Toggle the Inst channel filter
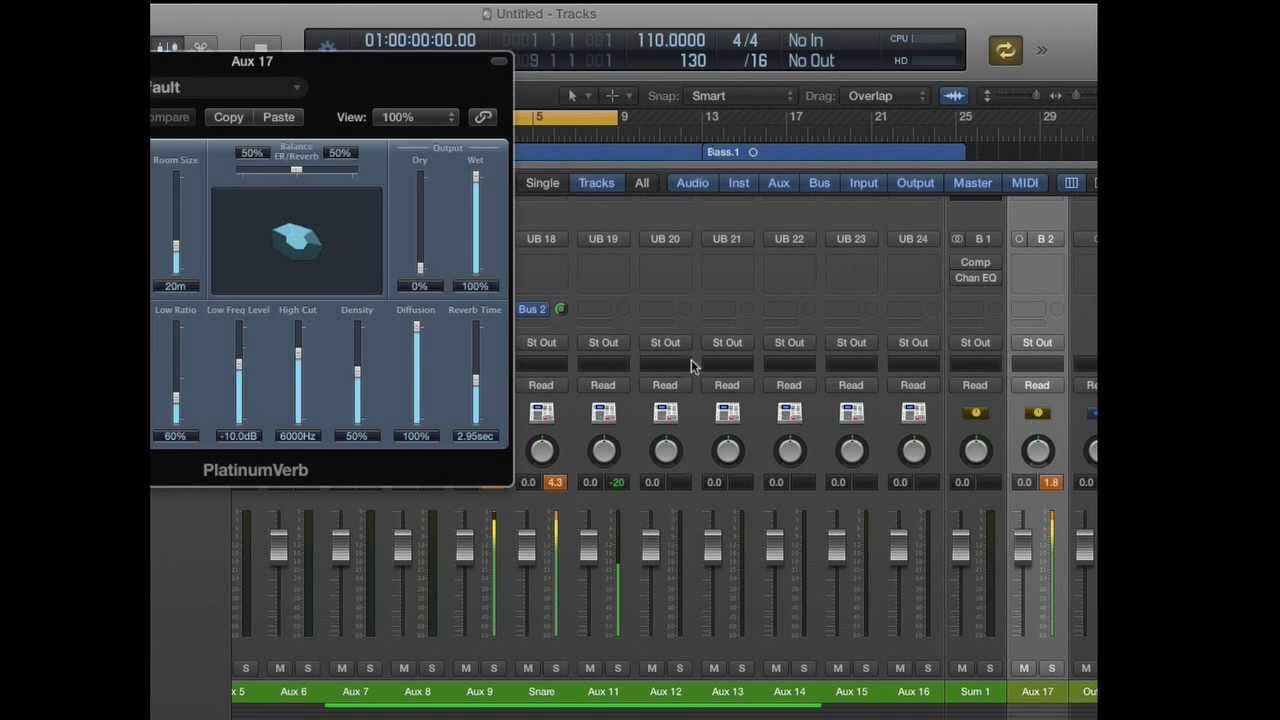The width and height of the screenshot is (1280, 720). click(x=738, y=183)
